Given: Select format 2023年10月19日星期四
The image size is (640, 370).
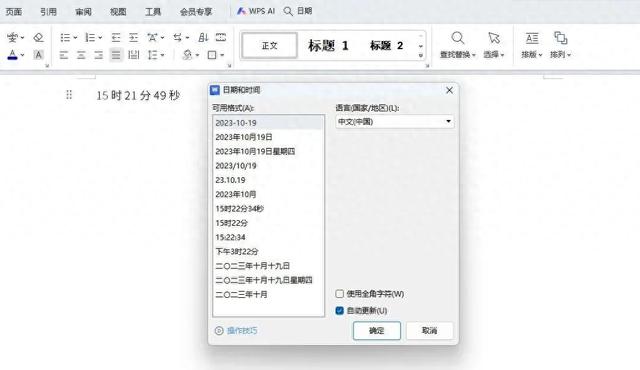Looking at the screenshot, I should coord(268,151).
